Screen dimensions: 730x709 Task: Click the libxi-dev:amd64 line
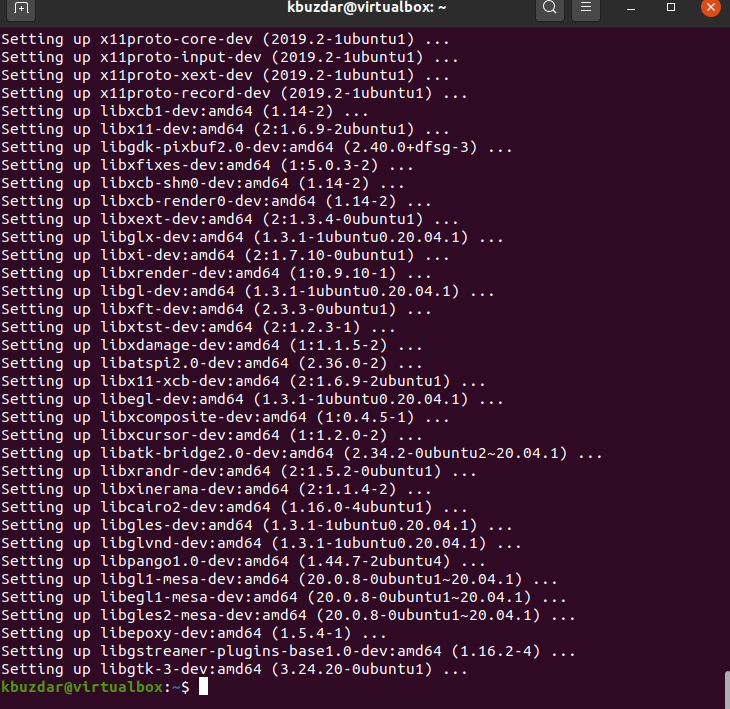pyautogui.click(x=225, y=255)
